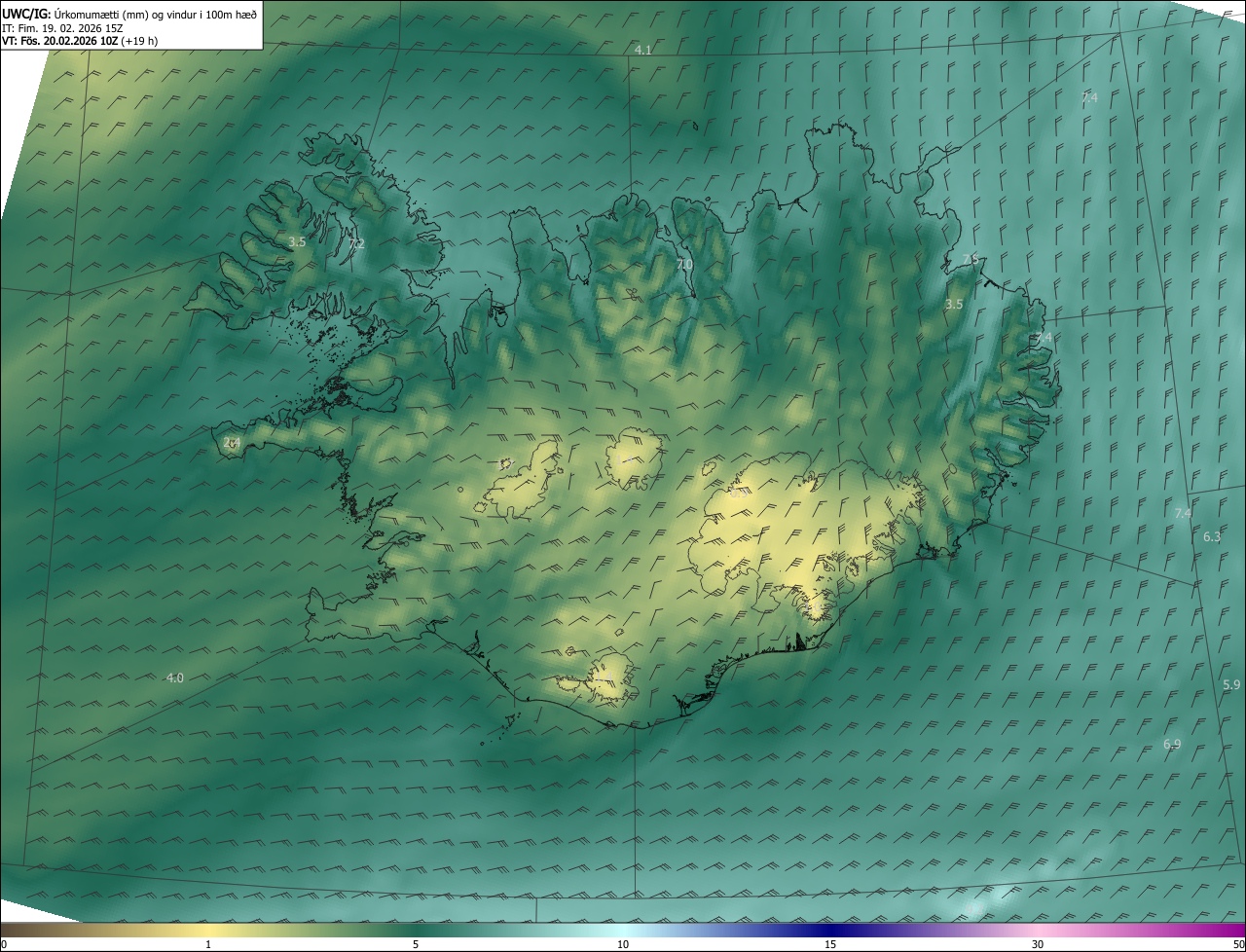This screenshot has width=1246, height=952.
Task: Click the color scale tick label '0'
Action: click(x=4, y=944)
